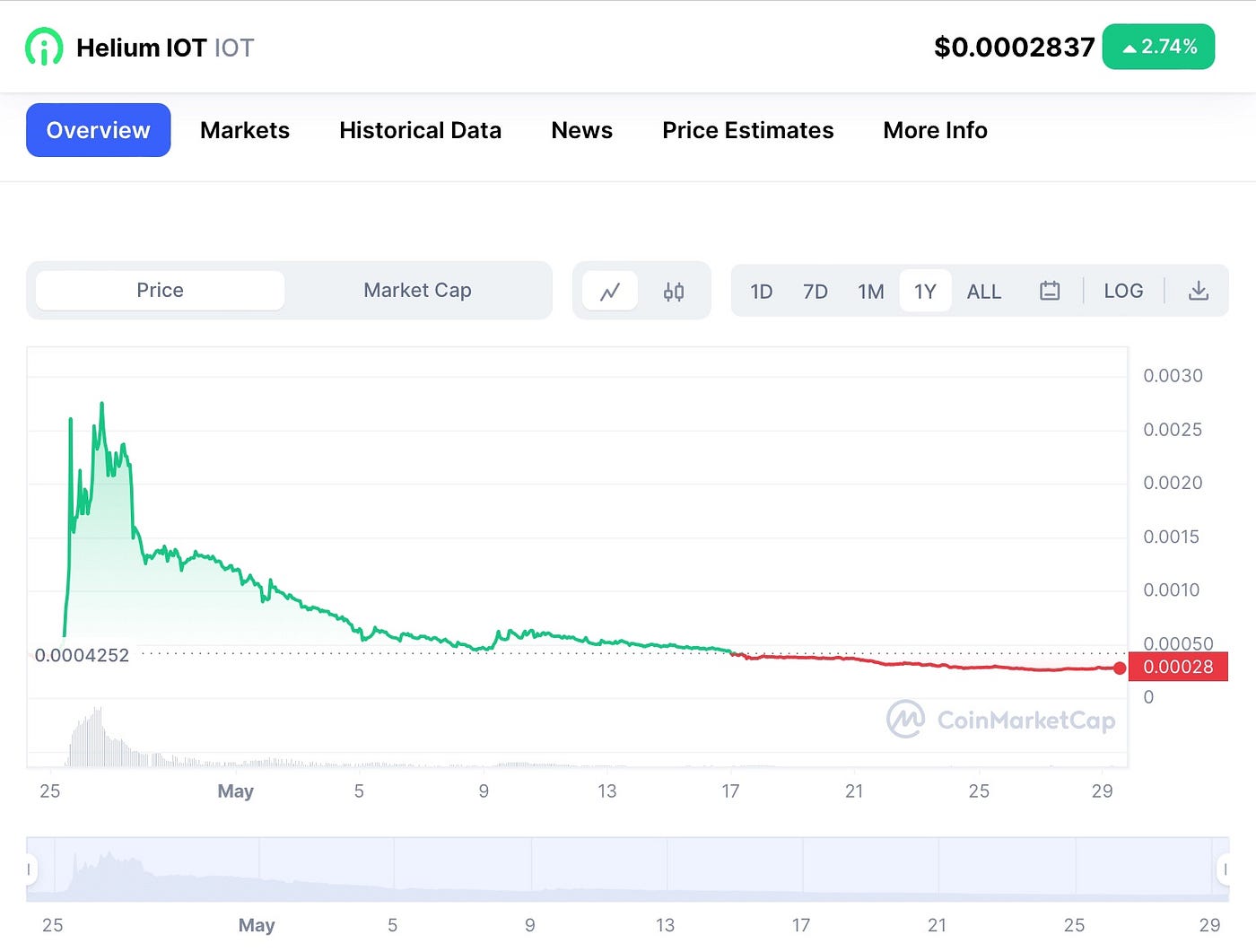Set chart range to 7D
Viewport: 1256px width, 952px height.
coord(816,292)
